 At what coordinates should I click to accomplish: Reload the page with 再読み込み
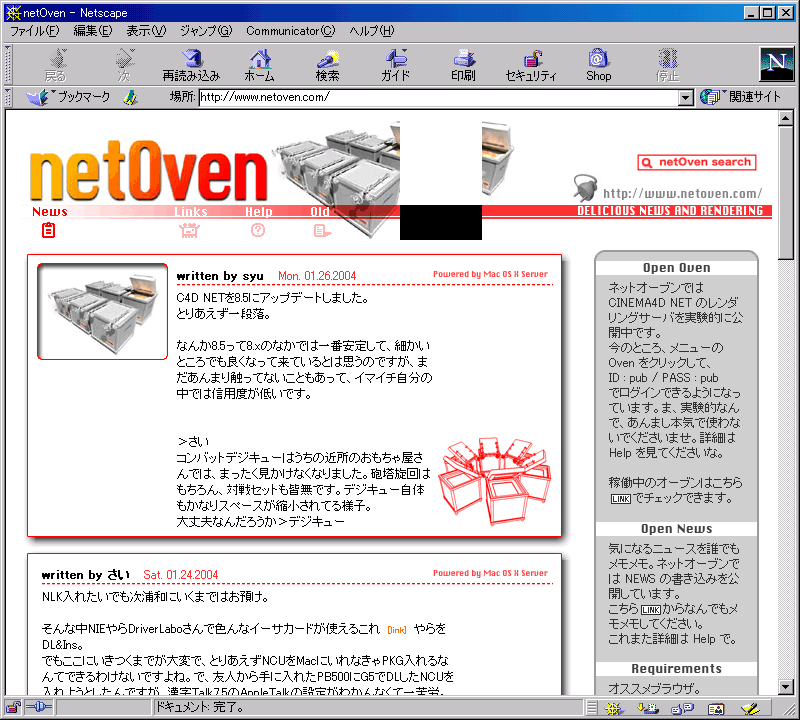pos(191,65)
